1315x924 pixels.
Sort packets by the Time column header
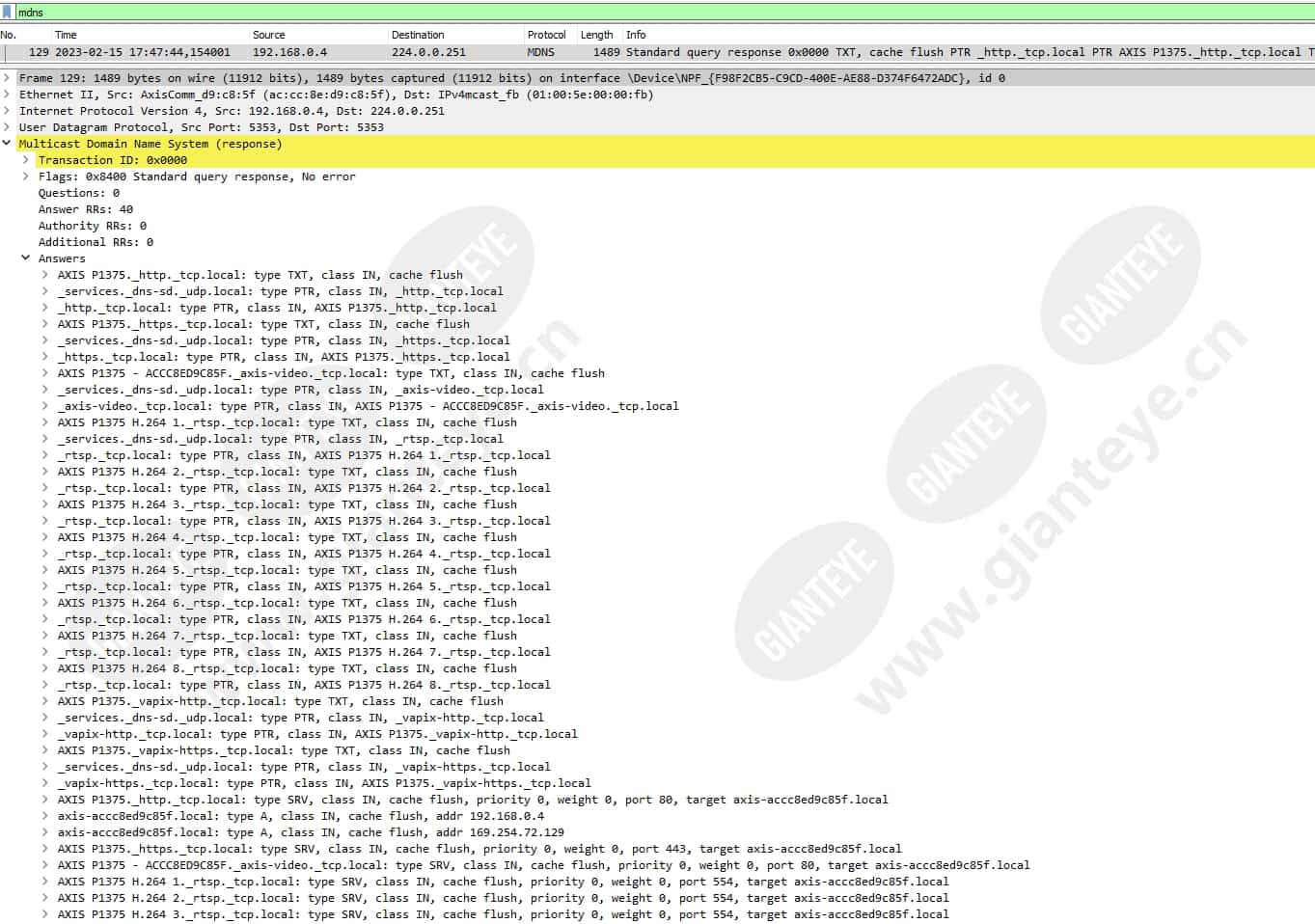[66, 35]
